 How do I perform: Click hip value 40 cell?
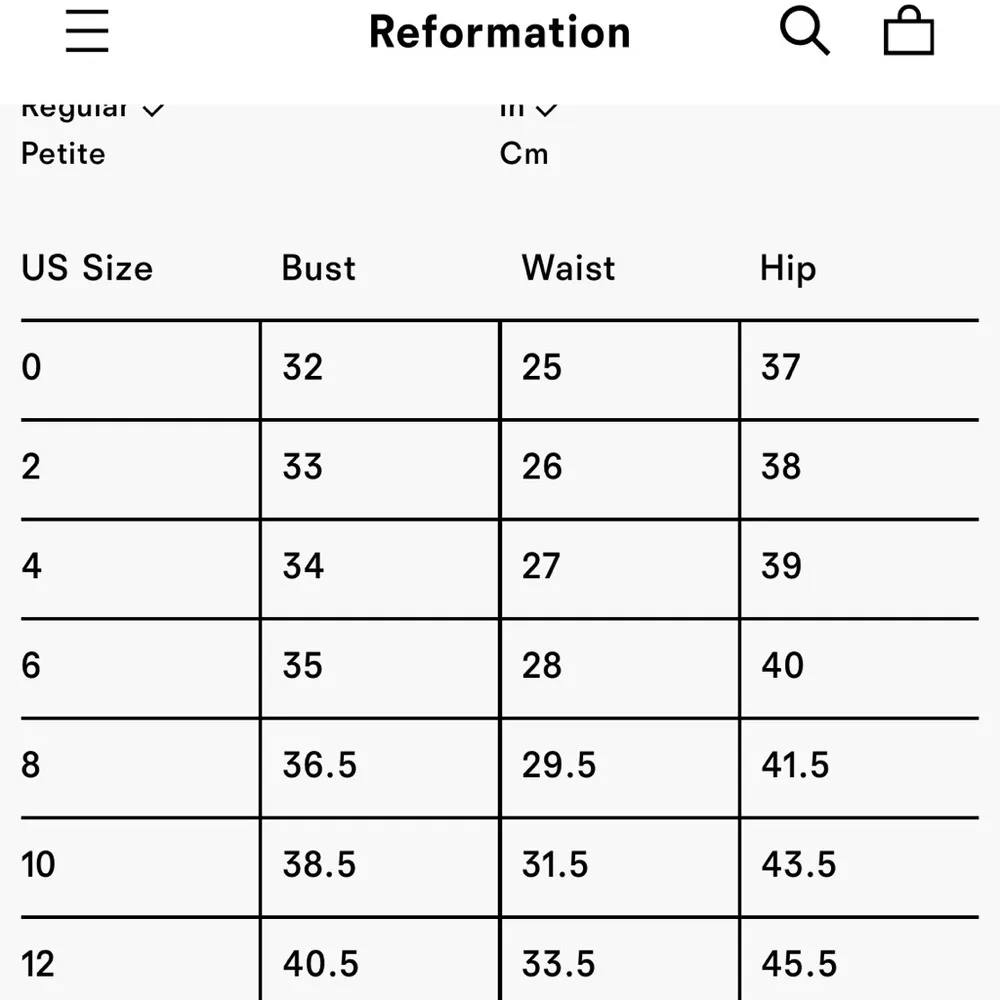coord(782,666)
